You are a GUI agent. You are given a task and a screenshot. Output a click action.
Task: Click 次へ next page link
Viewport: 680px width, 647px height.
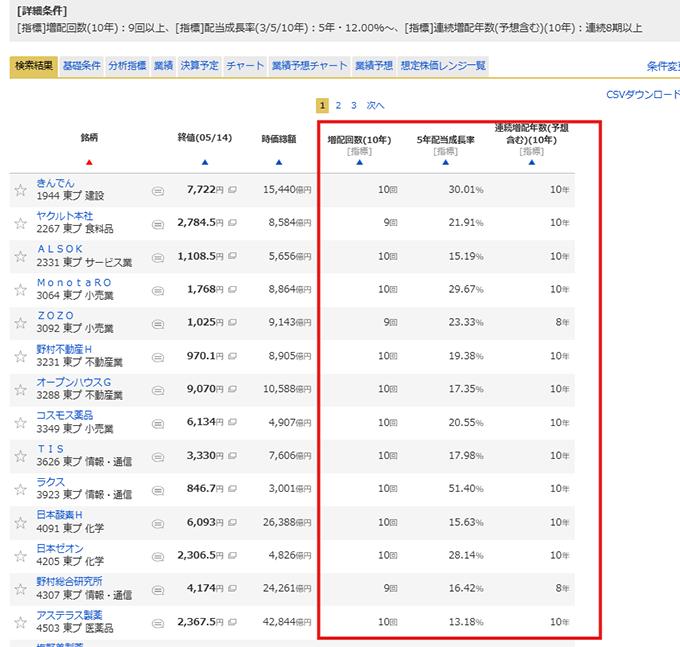375,105
